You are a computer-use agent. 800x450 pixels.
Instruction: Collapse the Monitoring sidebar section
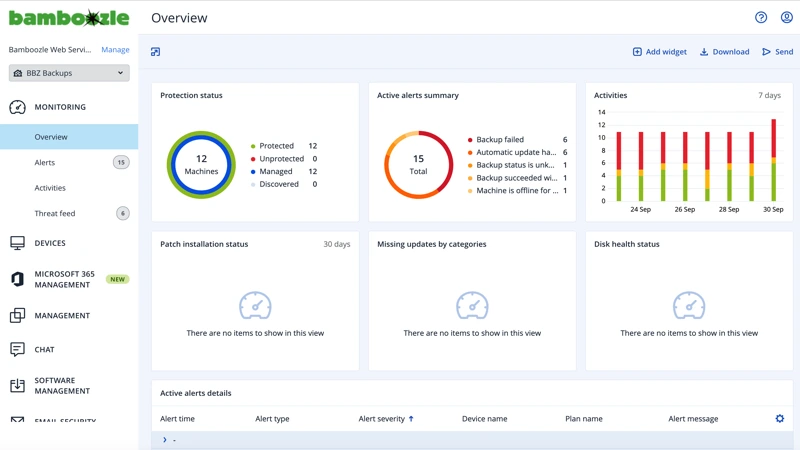click(60, 107)
